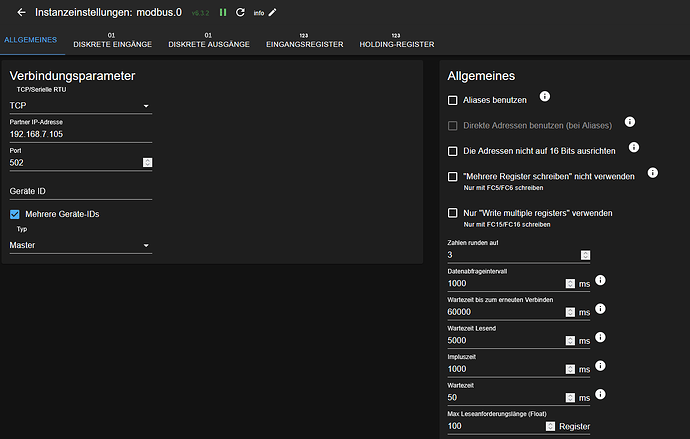Focus the Datenabfrageintervall value field
Screen dimensions: 690x439
click(506, 284)
